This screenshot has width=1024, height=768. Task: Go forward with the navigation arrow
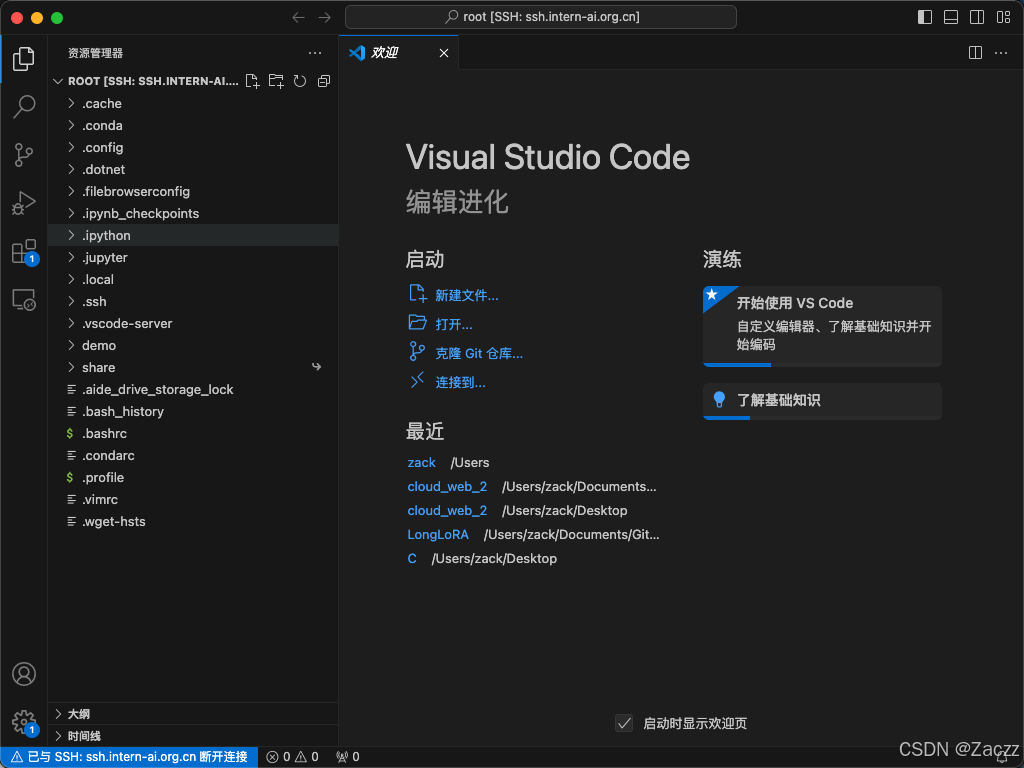[325, 18]
